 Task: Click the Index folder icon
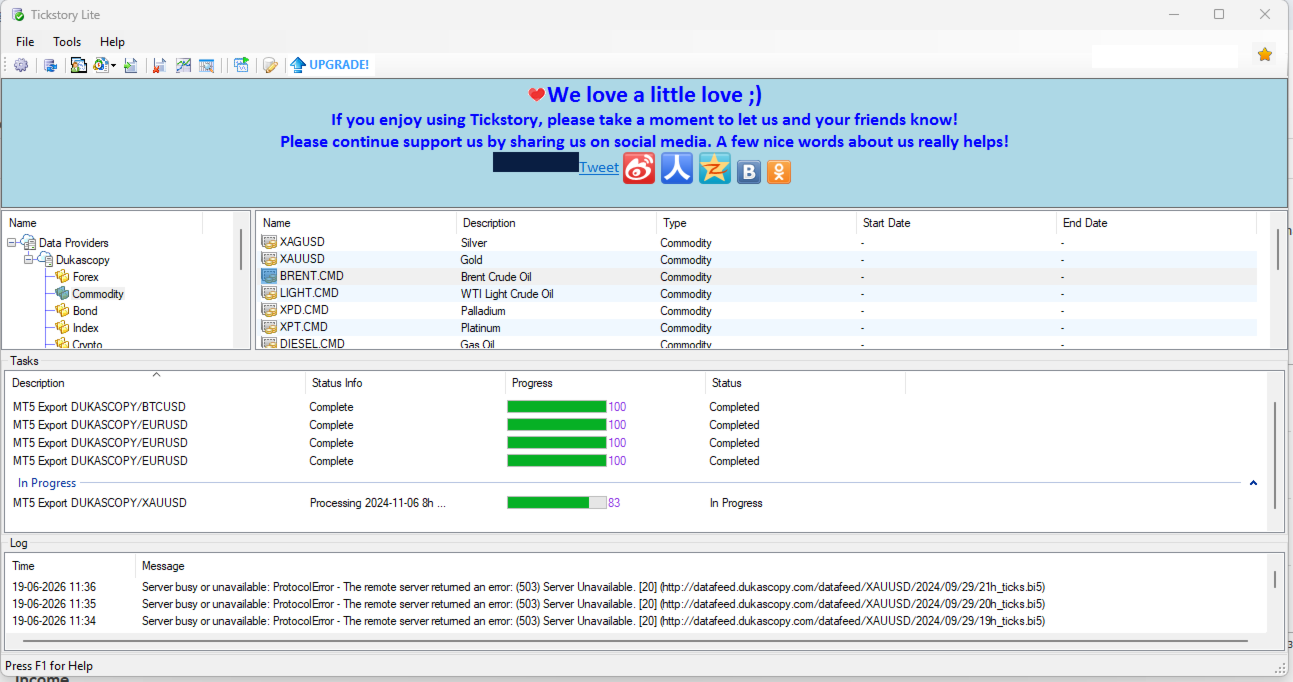(x=62, y=328)
